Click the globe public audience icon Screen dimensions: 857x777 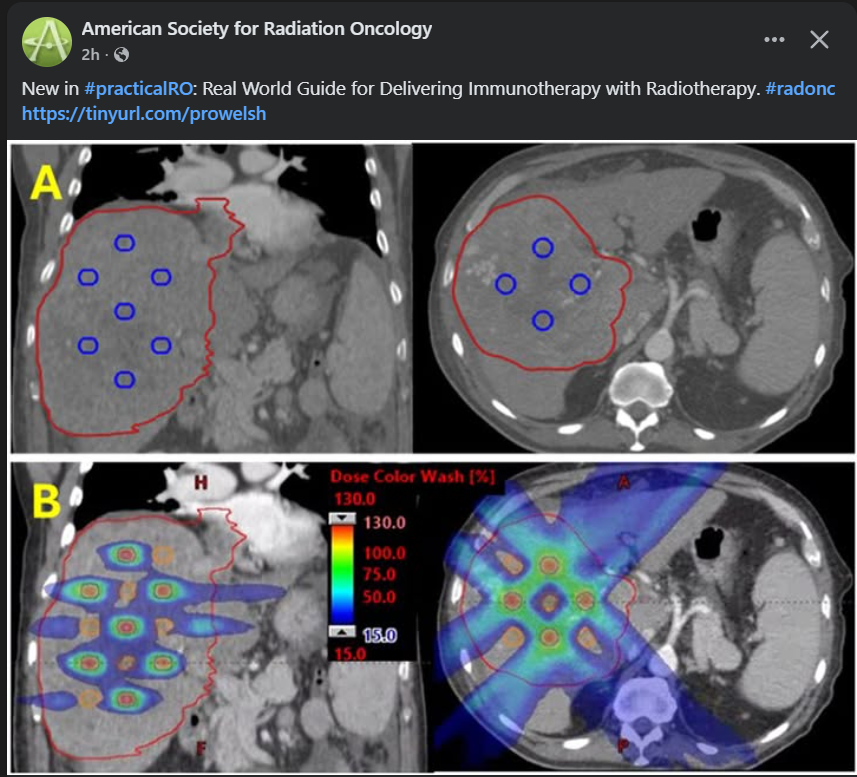coord(122,55)
